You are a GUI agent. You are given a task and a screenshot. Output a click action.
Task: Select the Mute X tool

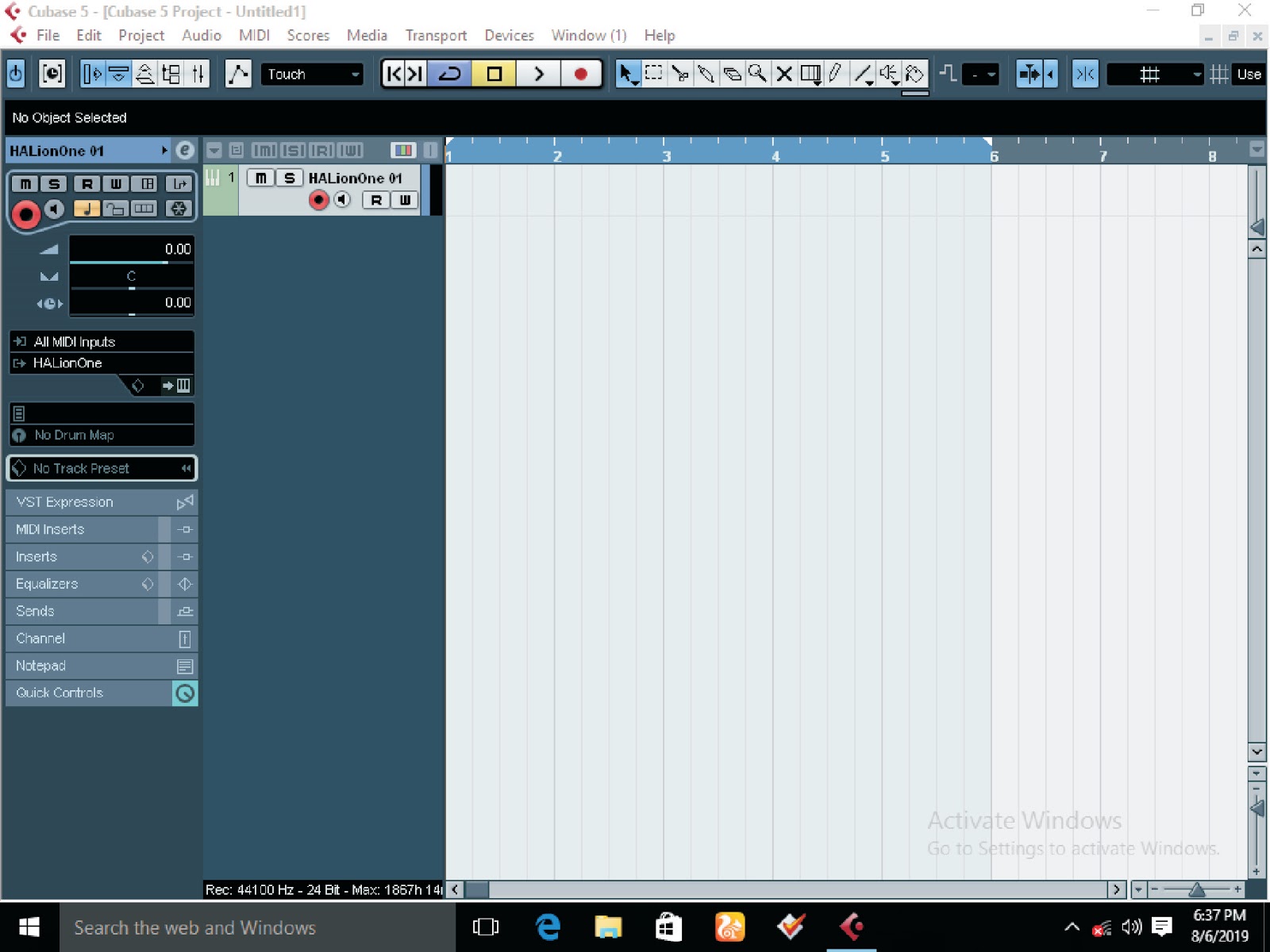pos(784,74)
